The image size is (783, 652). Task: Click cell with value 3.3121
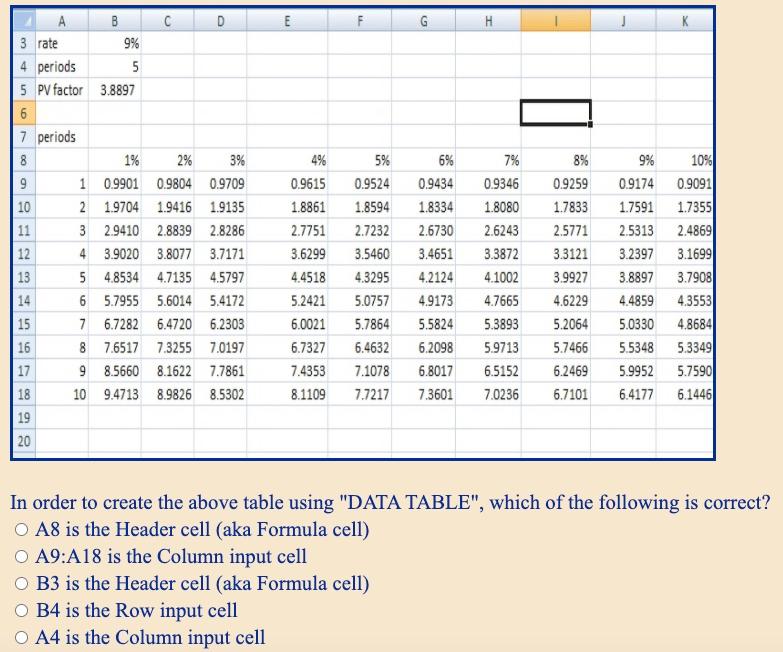coord(556,254)
